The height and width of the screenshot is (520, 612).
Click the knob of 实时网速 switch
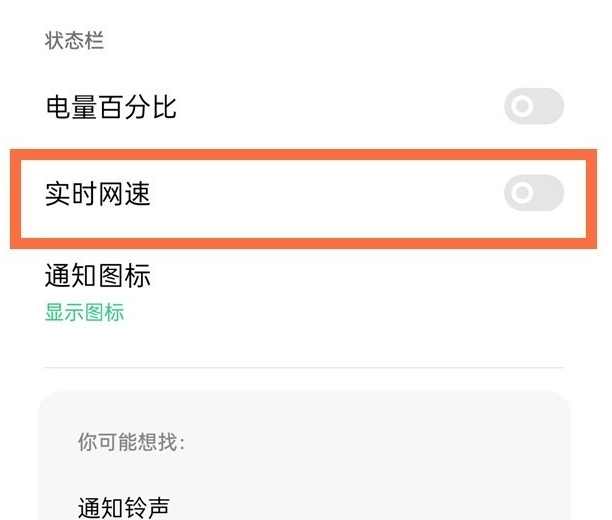pyautogui.click(x=522, y=193)
